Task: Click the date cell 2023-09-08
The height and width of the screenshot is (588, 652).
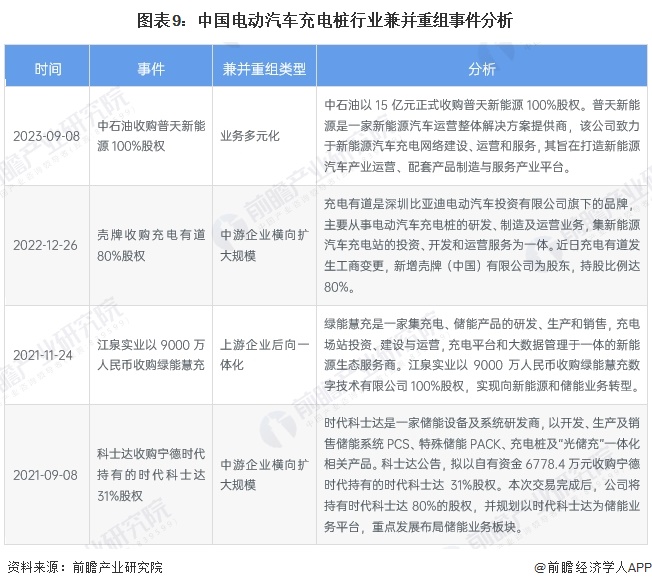Action: pyautogui.click(x=46, y=136)
